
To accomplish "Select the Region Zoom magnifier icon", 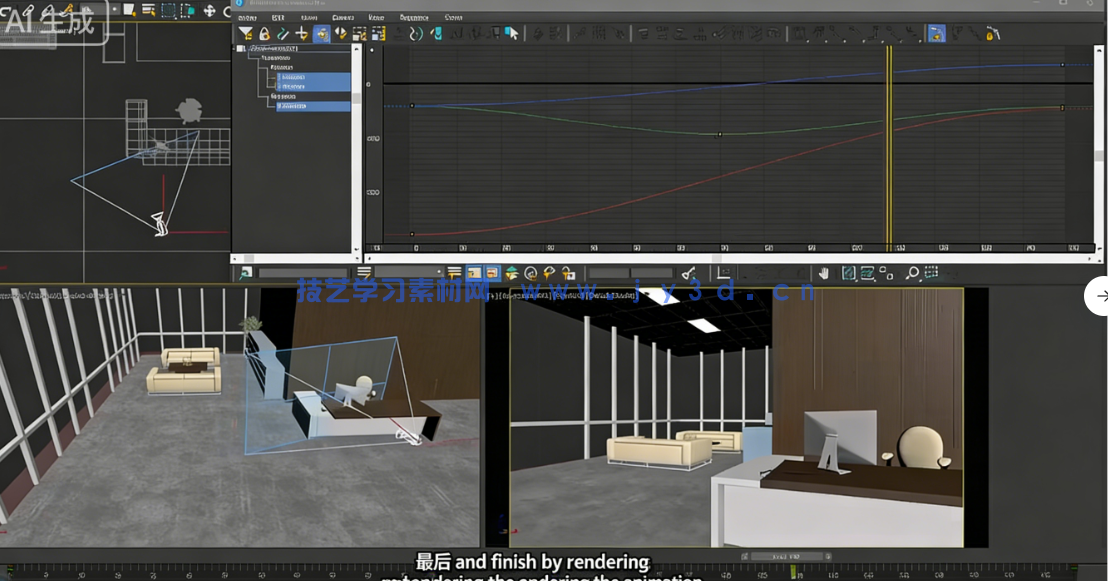I will coord(912,271).
